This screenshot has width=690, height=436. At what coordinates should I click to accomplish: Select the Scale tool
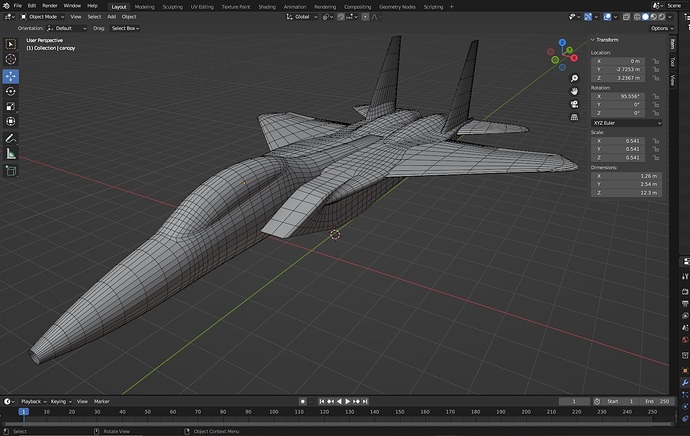click(11, 106)
